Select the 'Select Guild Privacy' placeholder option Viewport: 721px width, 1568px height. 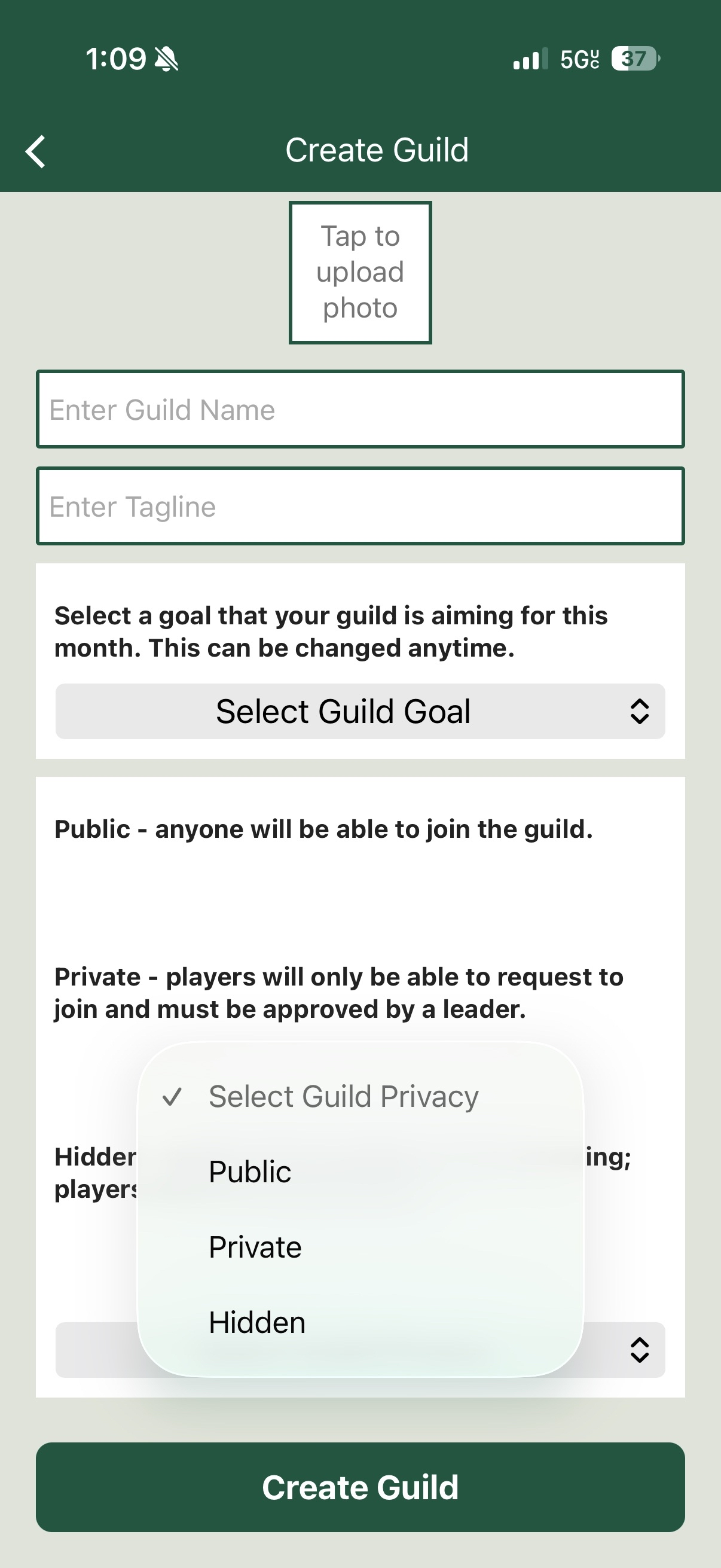(x=343, y=1096)
